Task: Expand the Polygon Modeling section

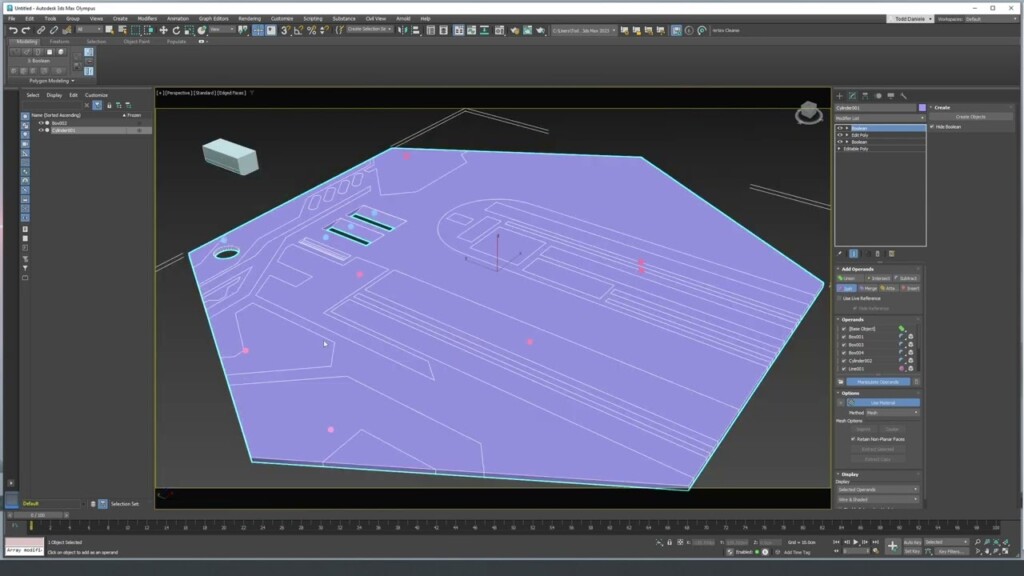Action: tap(48, 80)
